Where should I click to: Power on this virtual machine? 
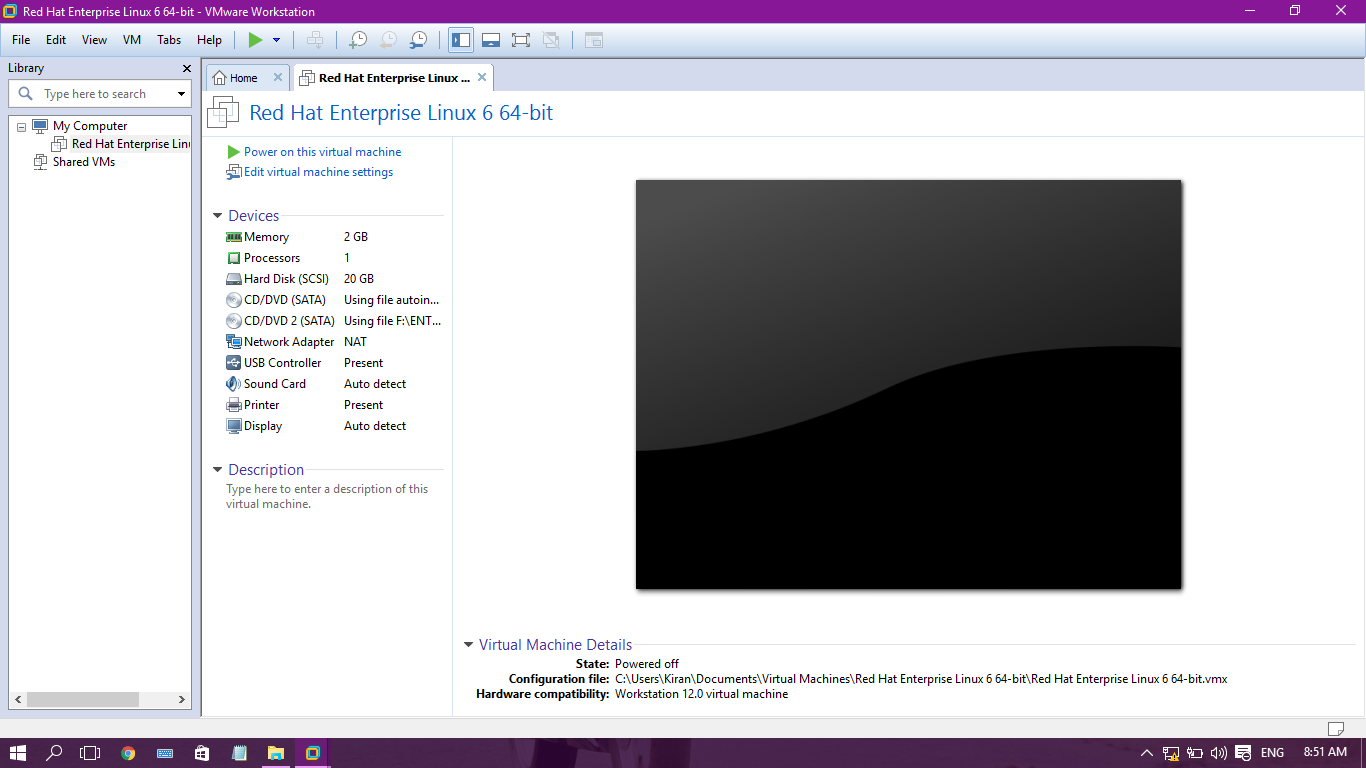coord(322,151)
